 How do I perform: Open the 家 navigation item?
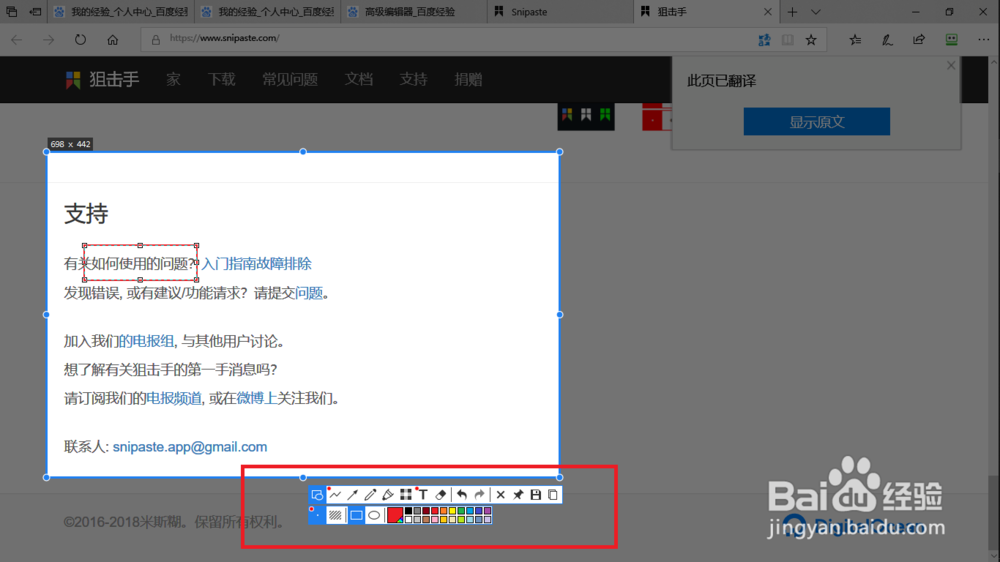click(x=173, y=79)
